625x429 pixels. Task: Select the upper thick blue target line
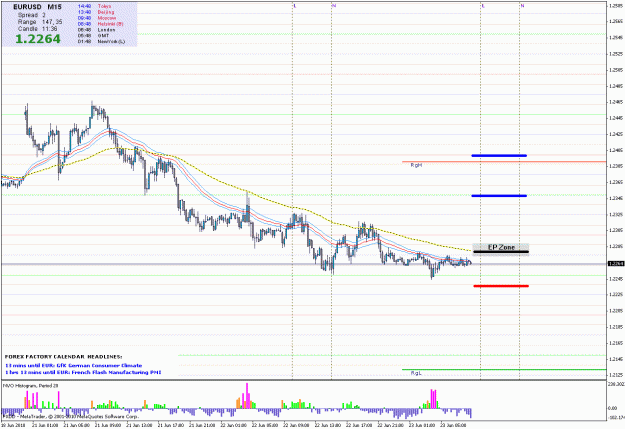tap(499, 155)
